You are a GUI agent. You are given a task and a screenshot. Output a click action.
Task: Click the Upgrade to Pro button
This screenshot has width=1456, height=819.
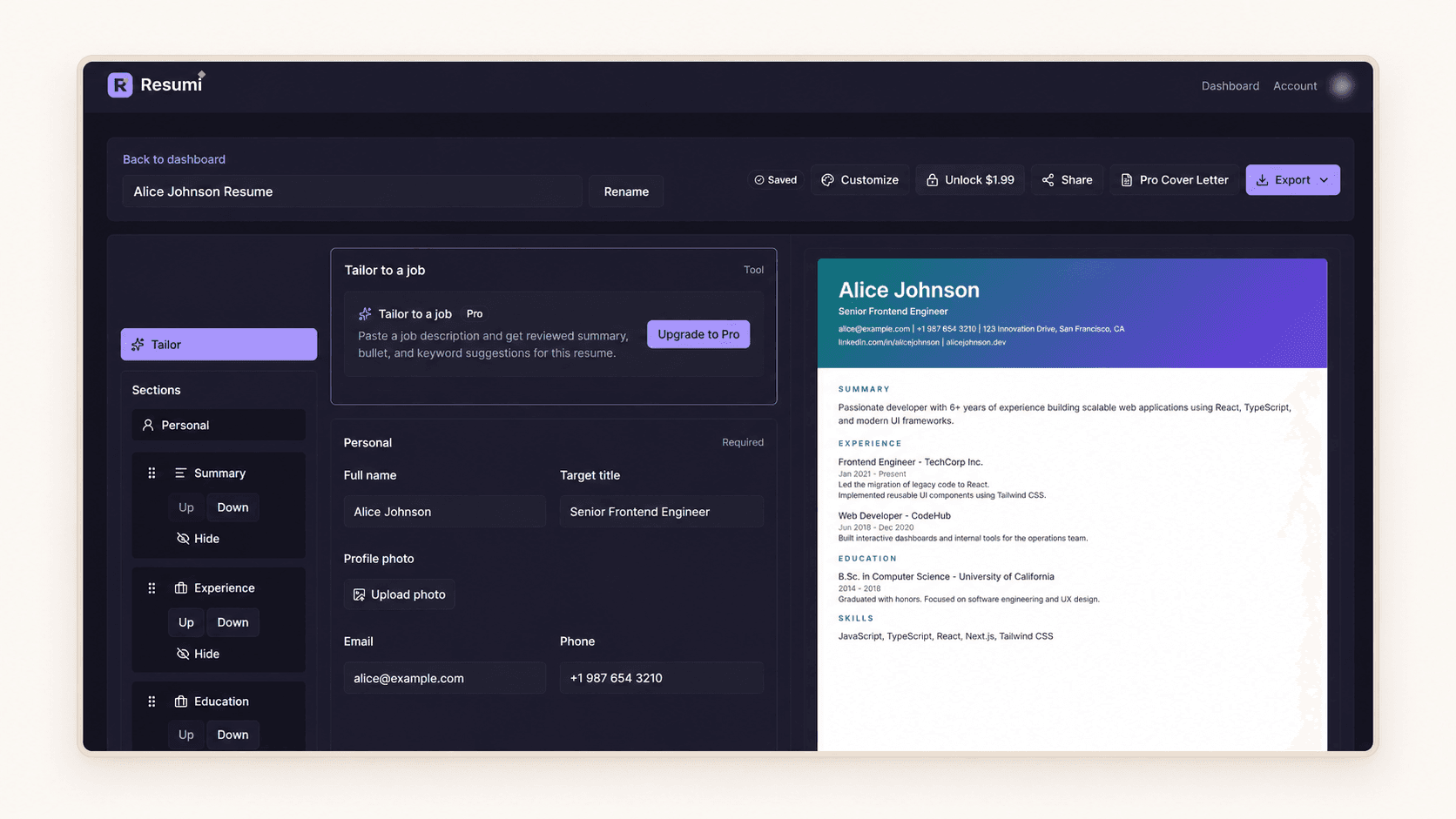698,334
